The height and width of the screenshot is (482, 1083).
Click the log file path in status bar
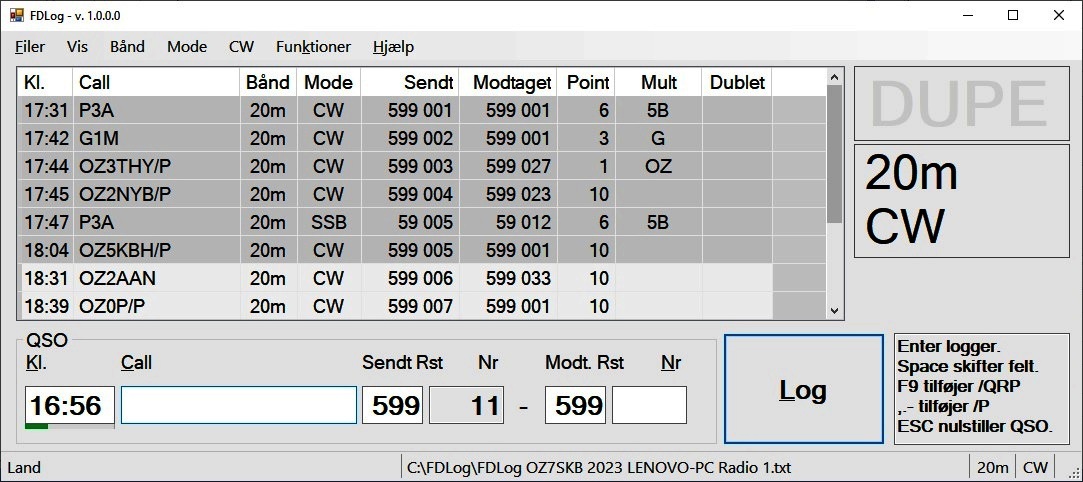coord(599,467)
